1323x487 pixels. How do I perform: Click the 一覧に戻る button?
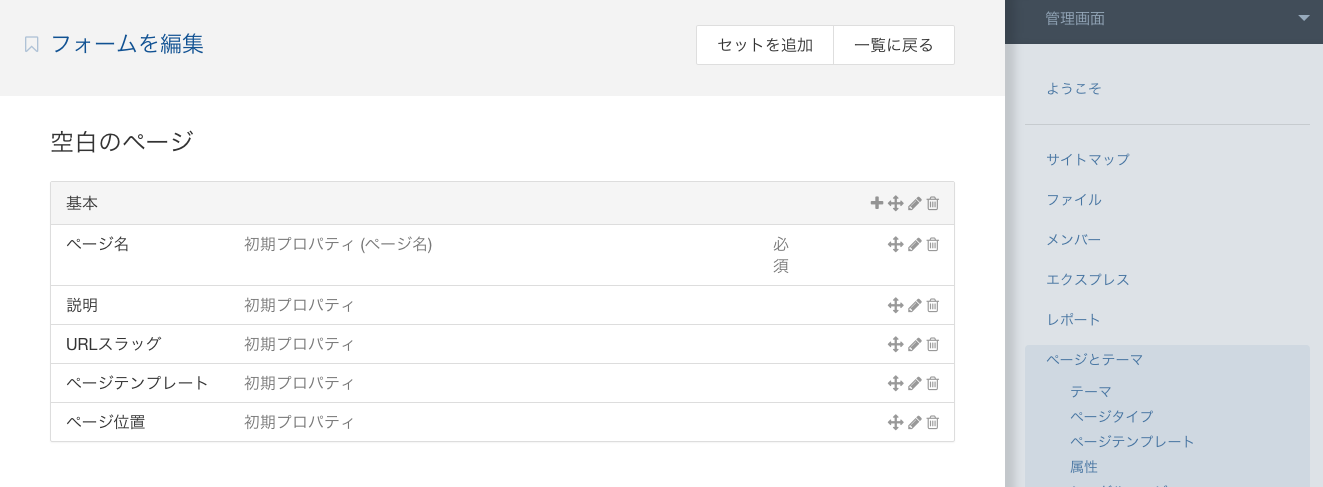[x=894, y=45]
